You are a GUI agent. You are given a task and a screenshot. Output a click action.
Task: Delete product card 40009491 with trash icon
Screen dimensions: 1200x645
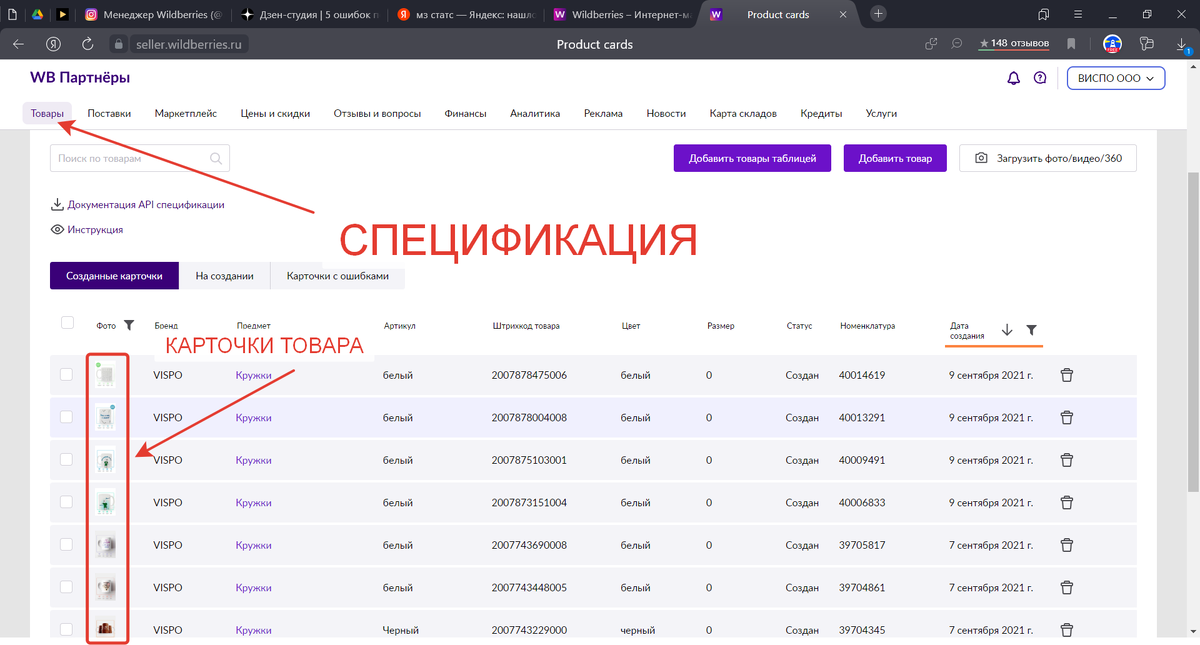(x=1067, y=460)
